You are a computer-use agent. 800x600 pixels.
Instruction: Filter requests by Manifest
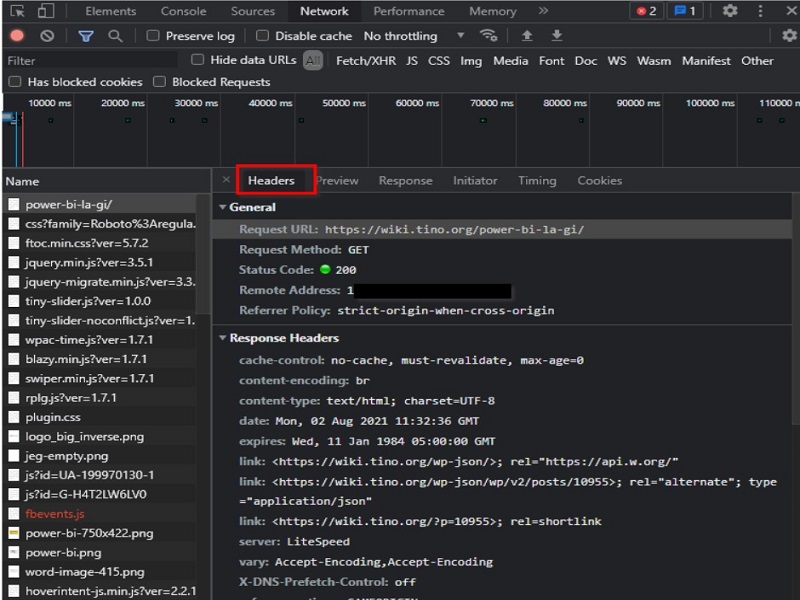(706, 61)
